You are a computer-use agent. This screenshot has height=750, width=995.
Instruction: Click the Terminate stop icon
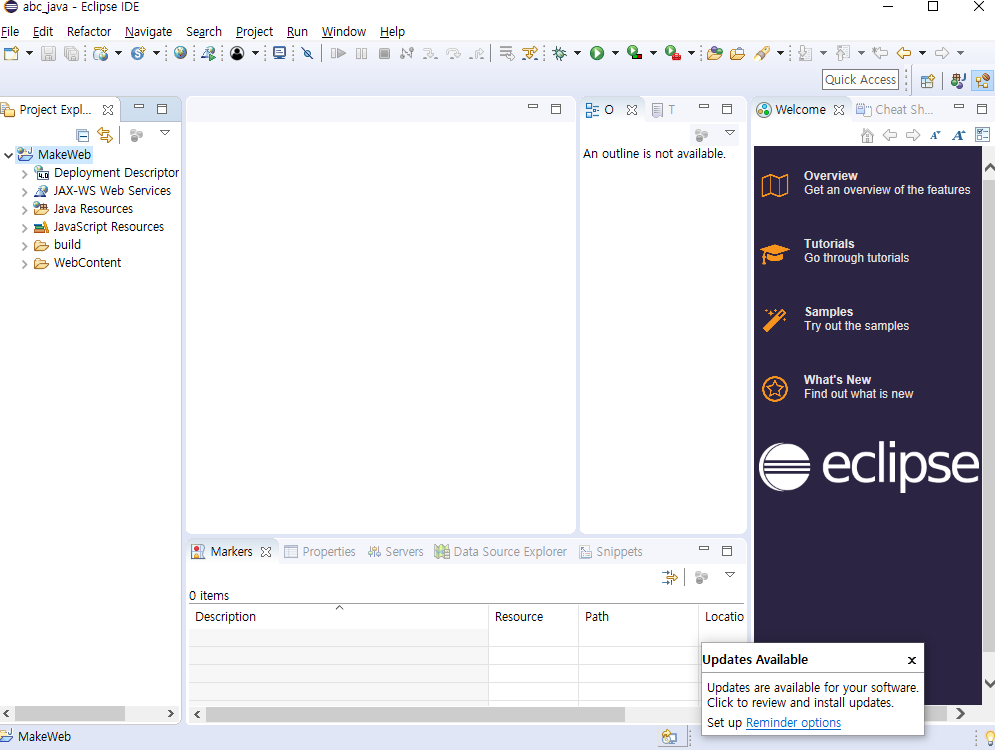pos(384,53)
